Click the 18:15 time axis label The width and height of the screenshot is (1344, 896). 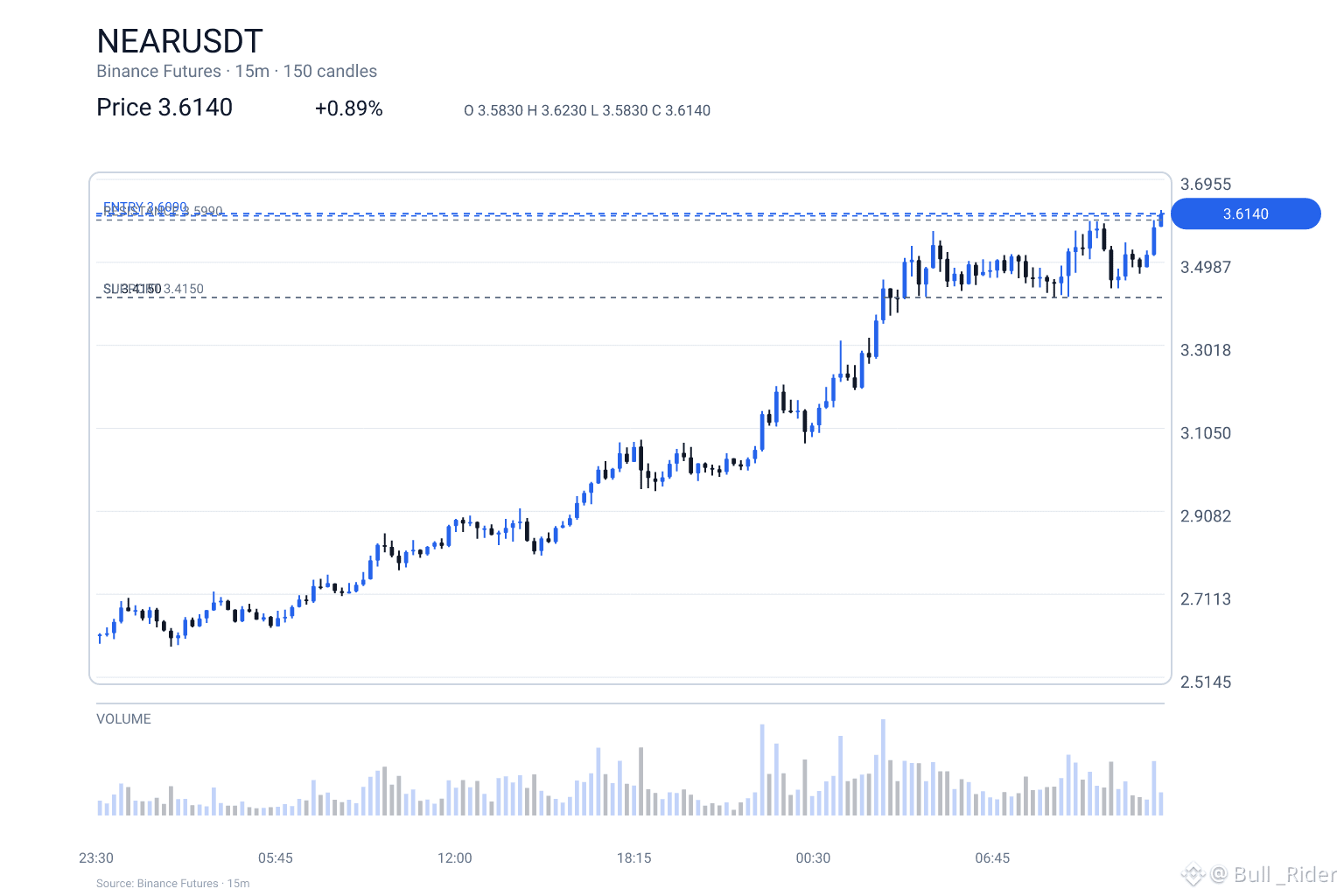tap(634, 857)
